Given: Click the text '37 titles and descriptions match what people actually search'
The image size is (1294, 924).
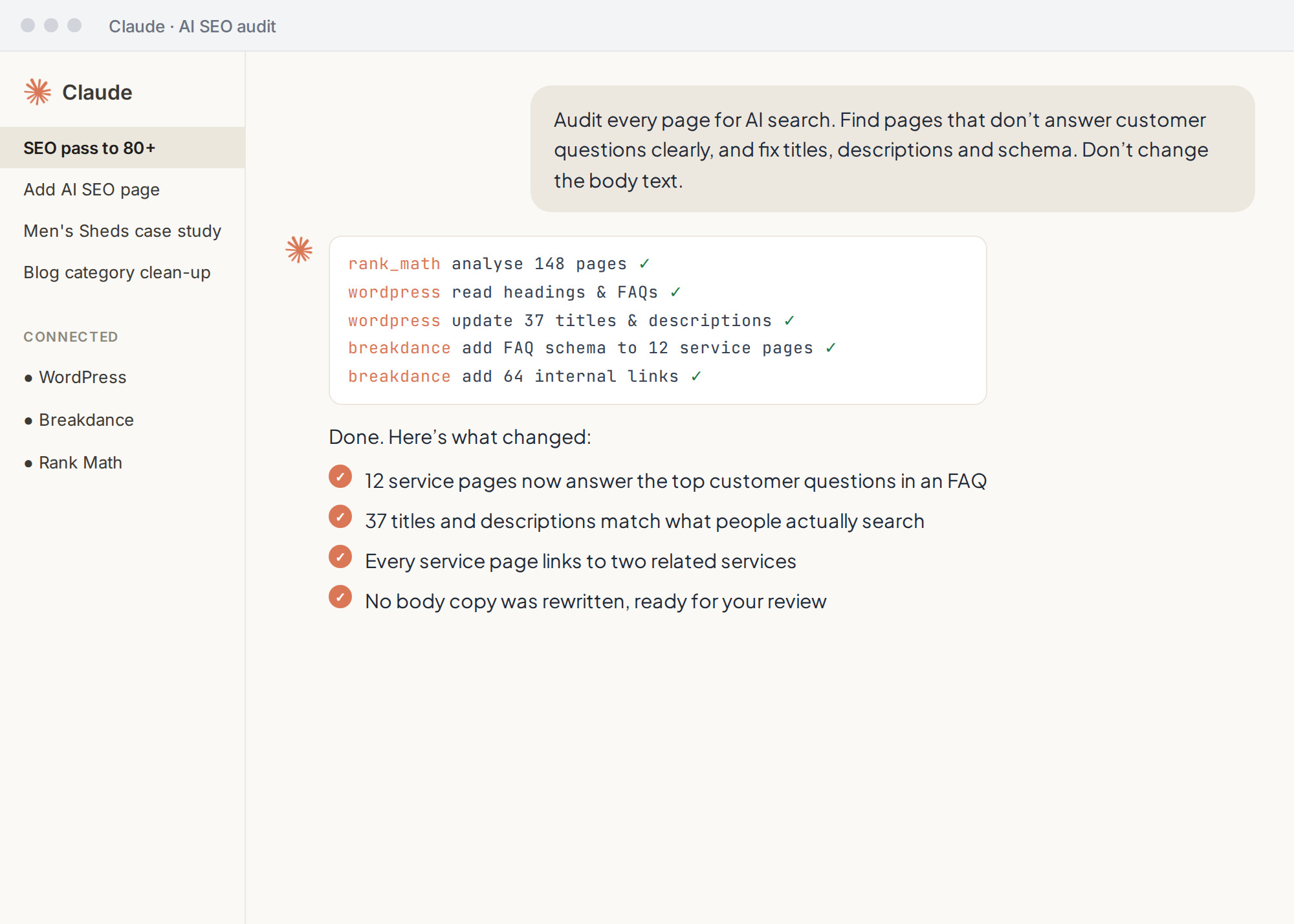Looking at the screenshot, I should (644, 521).
